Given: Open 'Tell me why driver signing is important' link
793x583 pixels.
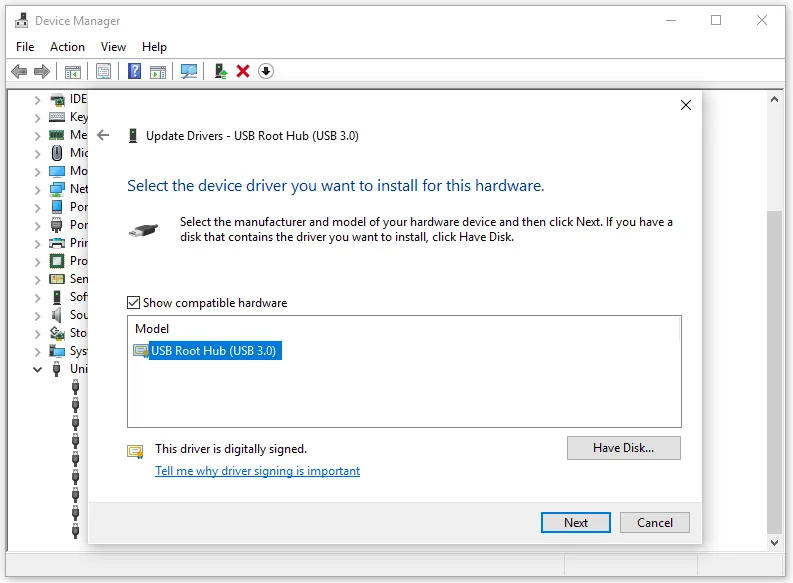Looking at the screenshot, I should 257,471.
